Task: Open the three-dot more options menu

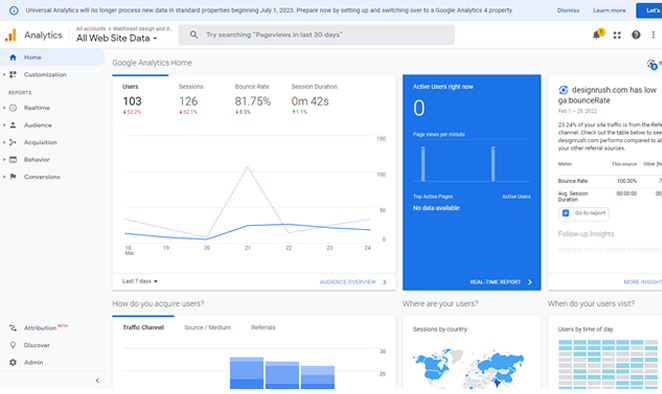Action: pos(653,35)
